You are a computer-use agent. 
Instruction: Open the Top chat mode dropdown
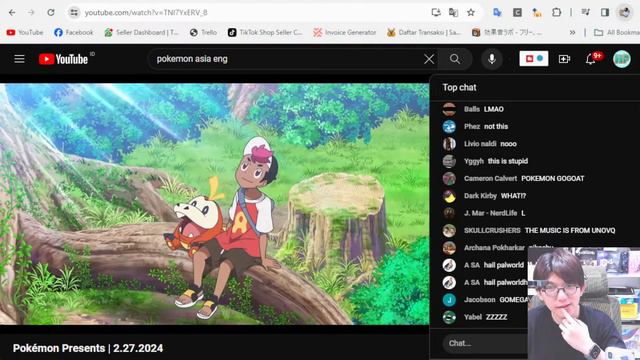(459, 87)
